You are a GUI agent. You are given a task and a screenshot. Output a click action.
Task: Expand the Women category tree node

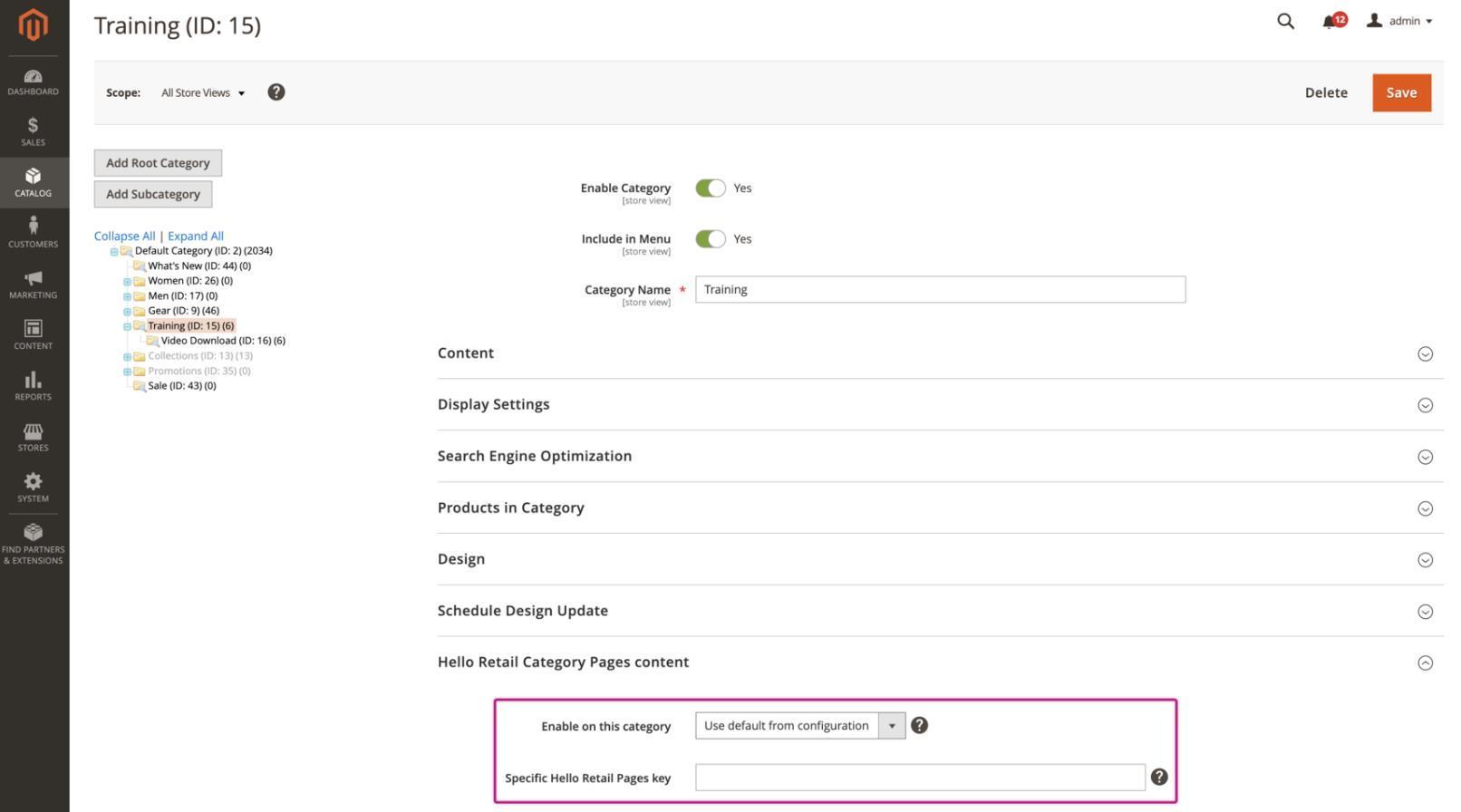coord(127,282)
